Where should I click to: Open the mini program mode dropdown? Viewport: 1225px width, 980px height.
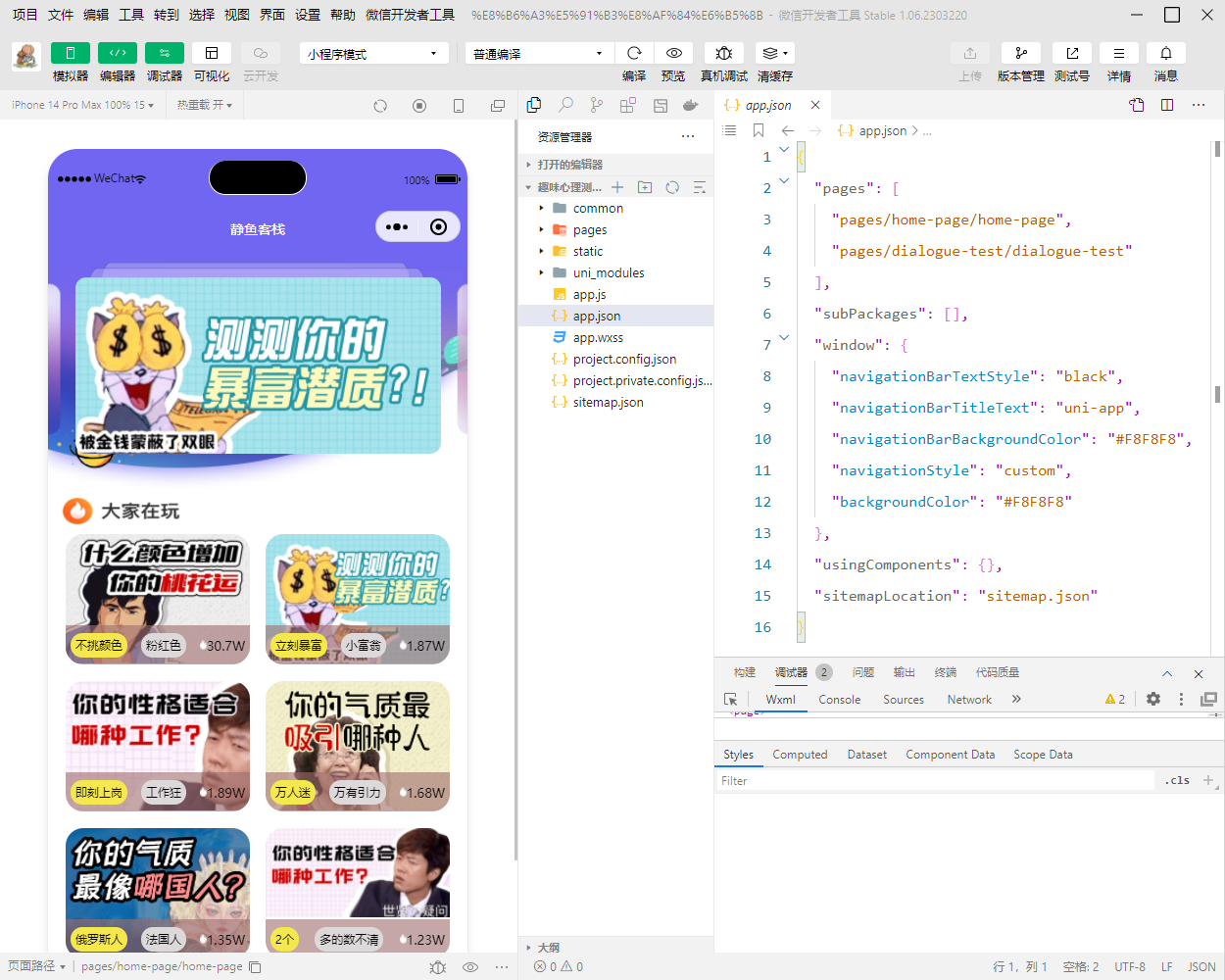point(373,54)
